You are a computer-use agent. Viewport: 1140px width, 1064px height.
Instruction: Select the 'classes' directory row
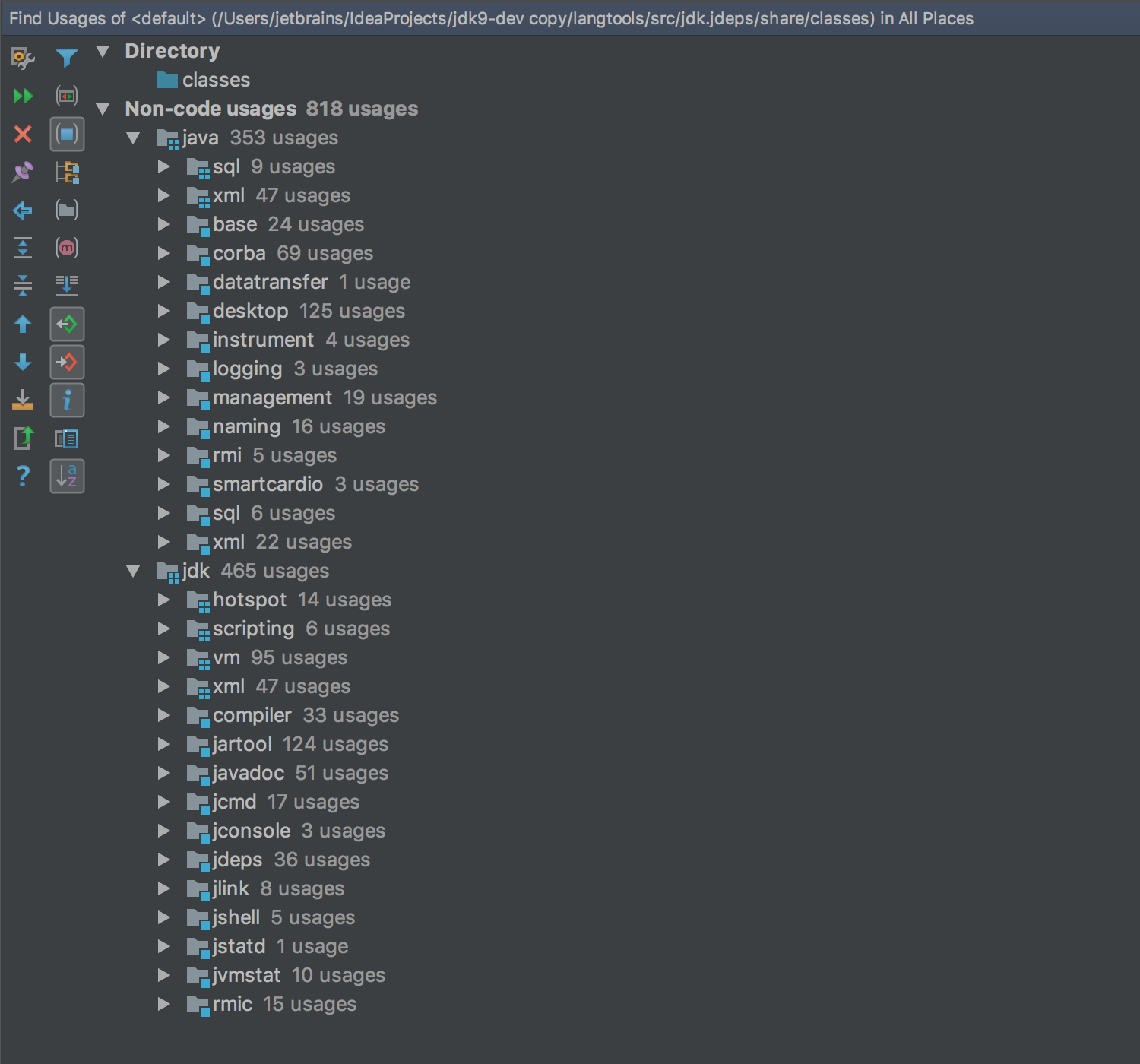click(x=203, y=80)
